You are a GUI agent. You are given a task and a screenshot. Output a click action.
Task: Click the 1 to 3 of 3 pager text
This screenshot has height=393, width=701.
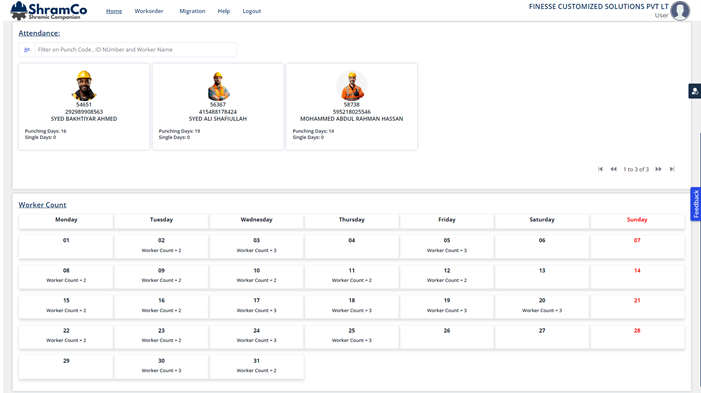click(x=636, y=169)
